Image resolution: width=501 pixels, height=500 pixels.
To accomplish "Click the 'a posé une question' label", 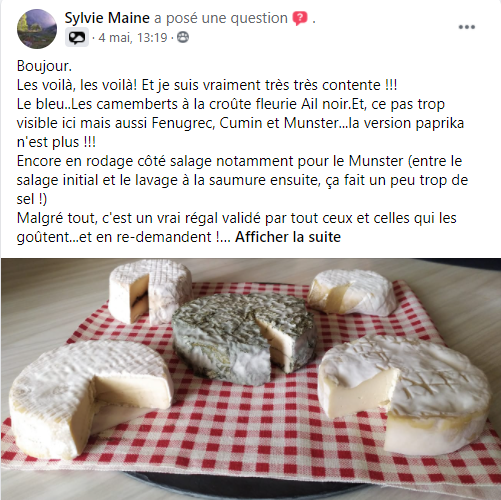I will (221, 18).
